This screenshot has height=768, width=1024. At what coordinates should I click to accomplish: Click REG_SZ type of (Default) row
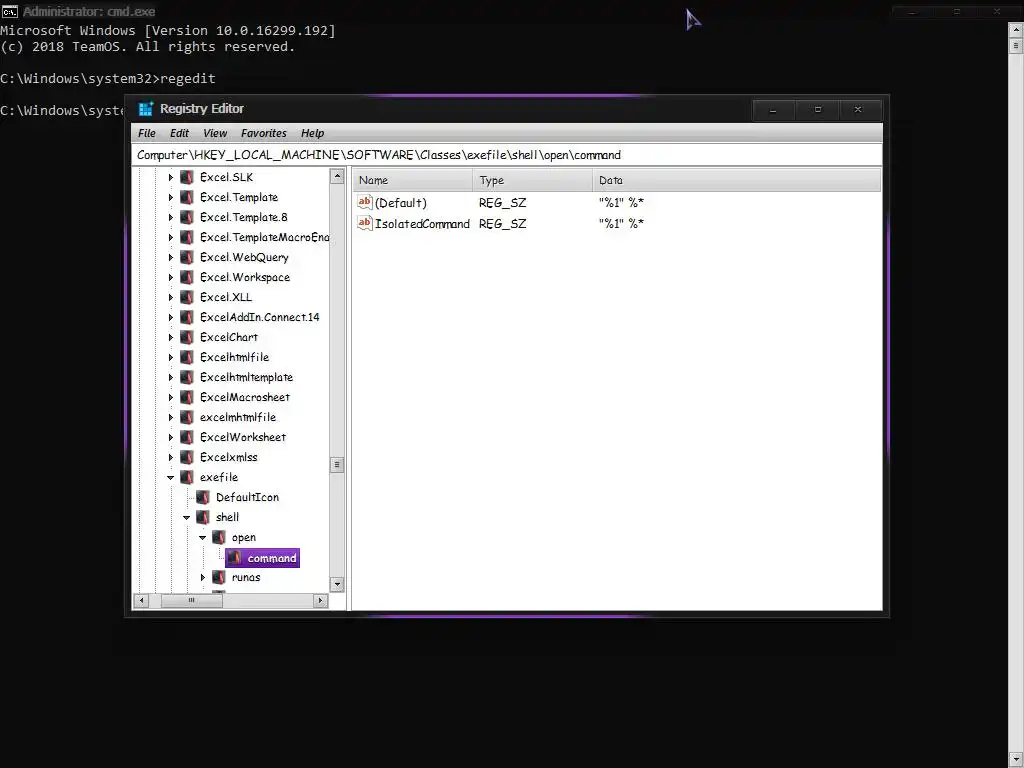[502, 202]
